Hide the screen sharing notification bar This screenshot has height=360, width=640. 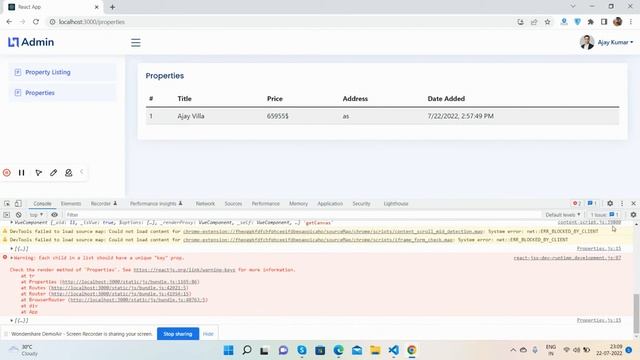[208, 334]
